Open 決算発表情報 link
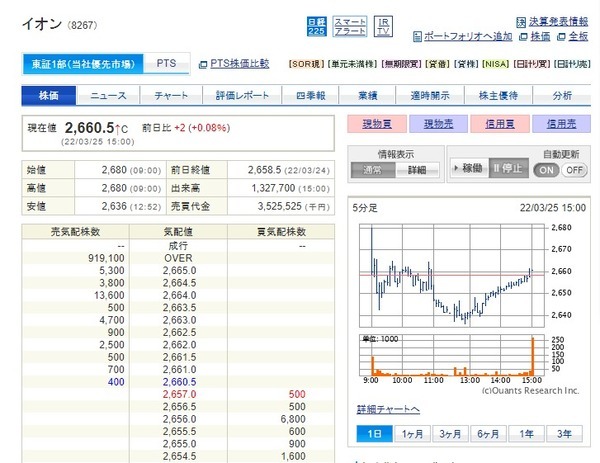The height and width of the screenshot is (463, 600). tap(558, 22)
